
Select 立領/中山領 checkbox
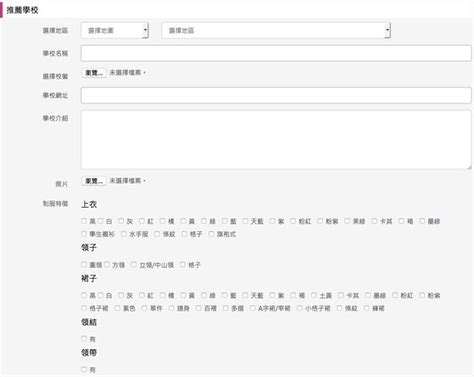(134, 265)
